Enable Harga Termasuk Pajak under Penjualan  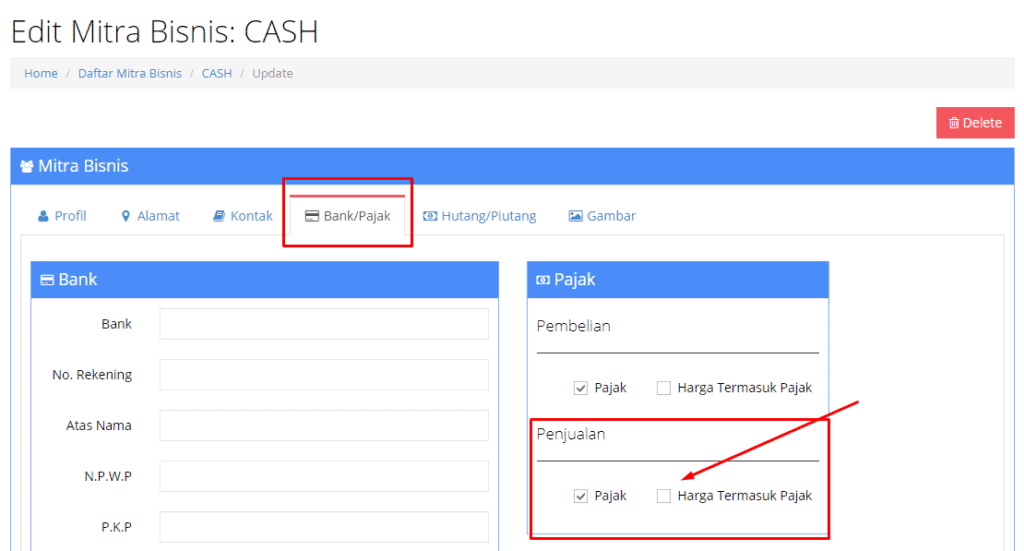664,496
